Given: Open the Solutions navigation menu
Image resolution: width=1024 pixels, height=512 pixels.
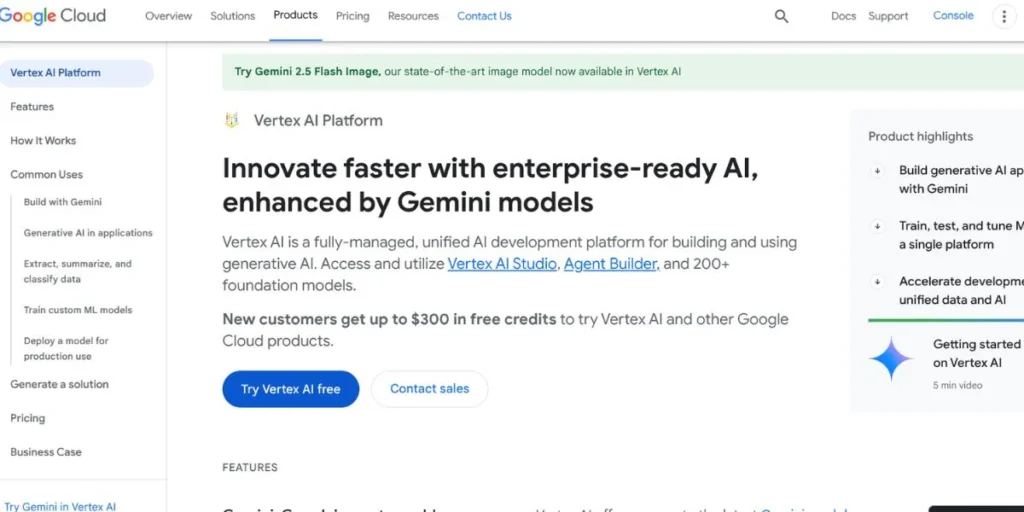Looking at the screenshot, I should 232,16.
